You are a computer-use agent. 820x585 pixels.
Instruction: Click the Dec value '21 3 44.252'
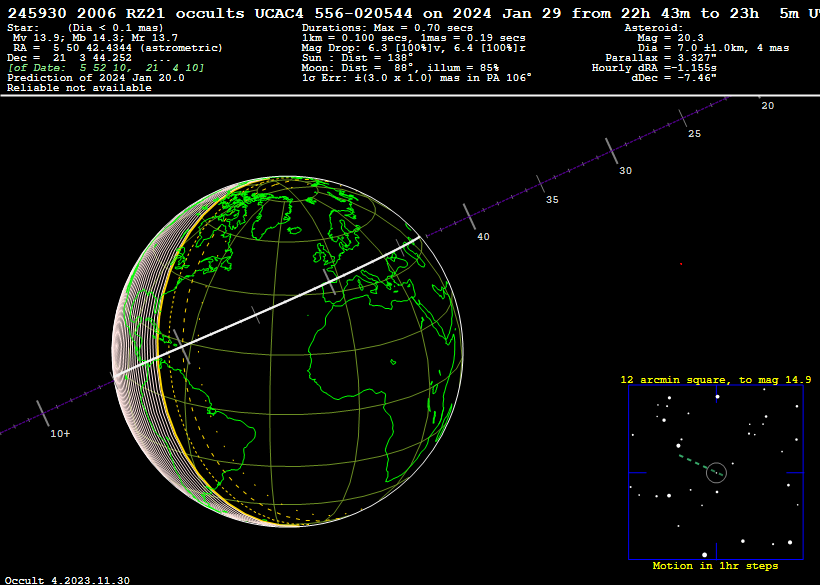[92, 58]
